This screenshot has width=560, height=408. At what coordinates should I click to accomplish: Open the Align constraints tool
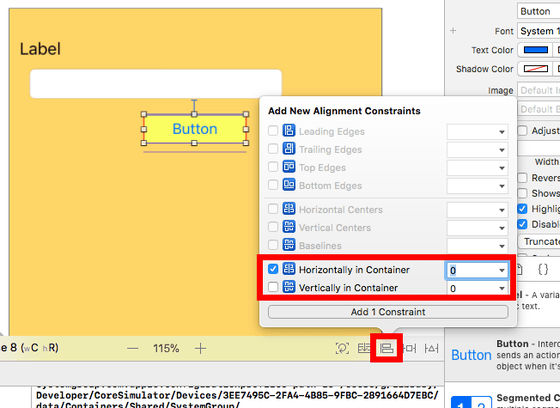[x=386, y=348]
